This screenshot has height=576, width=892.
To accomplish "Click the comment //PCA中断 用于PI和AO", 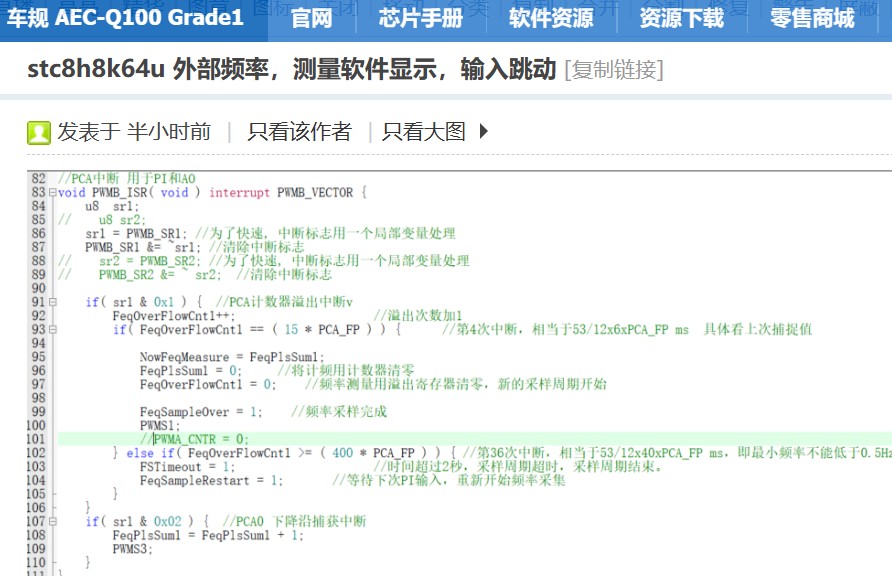I will tap(126, 179).
